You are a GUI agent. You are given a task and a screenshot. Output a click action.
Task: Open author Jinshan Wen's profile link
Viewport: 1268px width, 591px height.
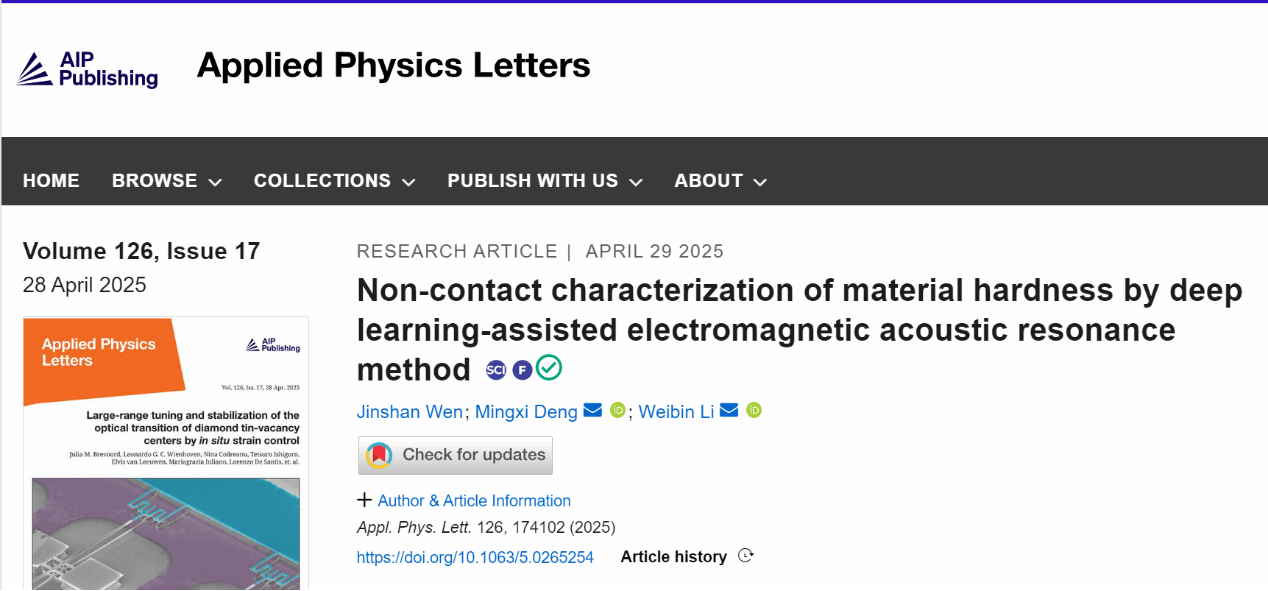(410, 412)
